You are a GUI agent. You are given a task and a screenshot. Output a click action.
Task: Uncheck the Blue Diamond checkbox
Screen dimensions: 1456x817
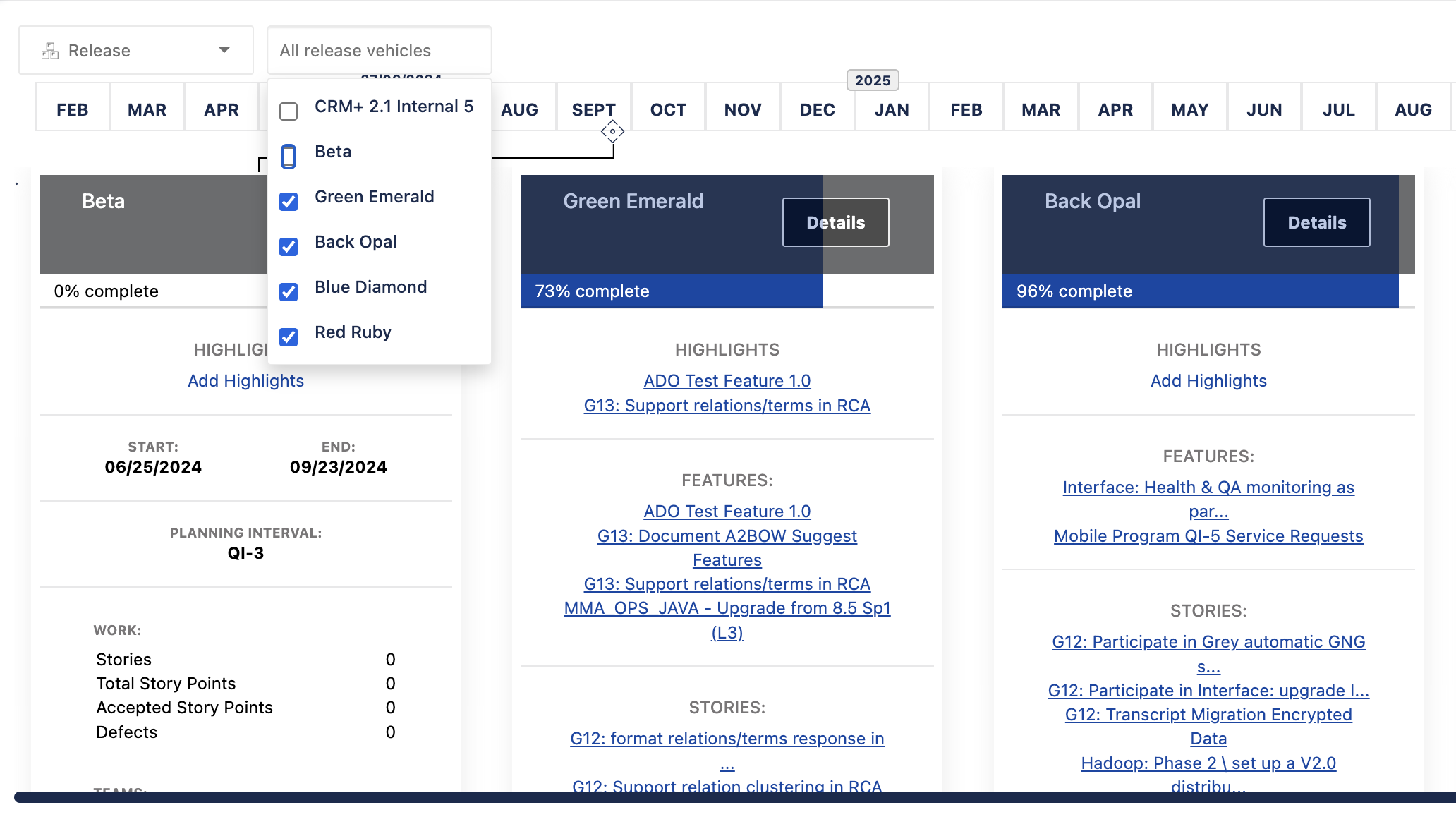(289, 292)
